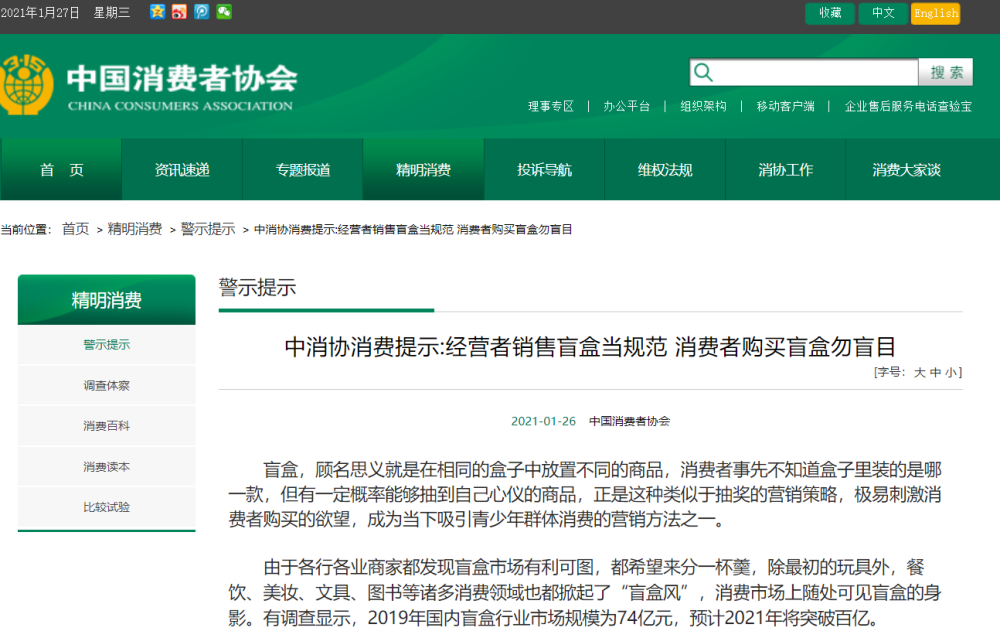Click inside the search input field
1000x638 pixels.
tap(810, 72)
